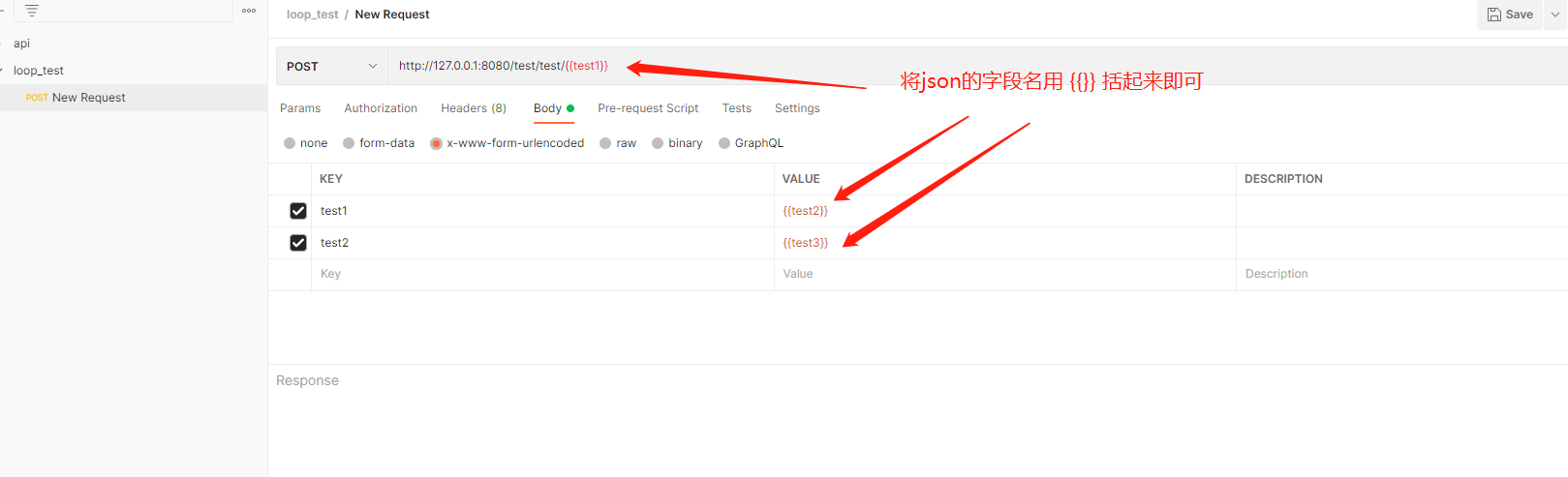Expand the Save options dropdown arrow
The width and height of the screenshot is (1568, 477).
click(1555, 15)
